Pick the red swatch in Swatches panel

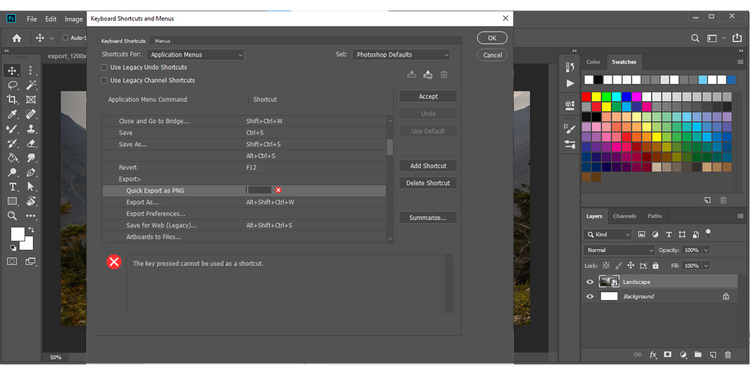tap(586, 97)
